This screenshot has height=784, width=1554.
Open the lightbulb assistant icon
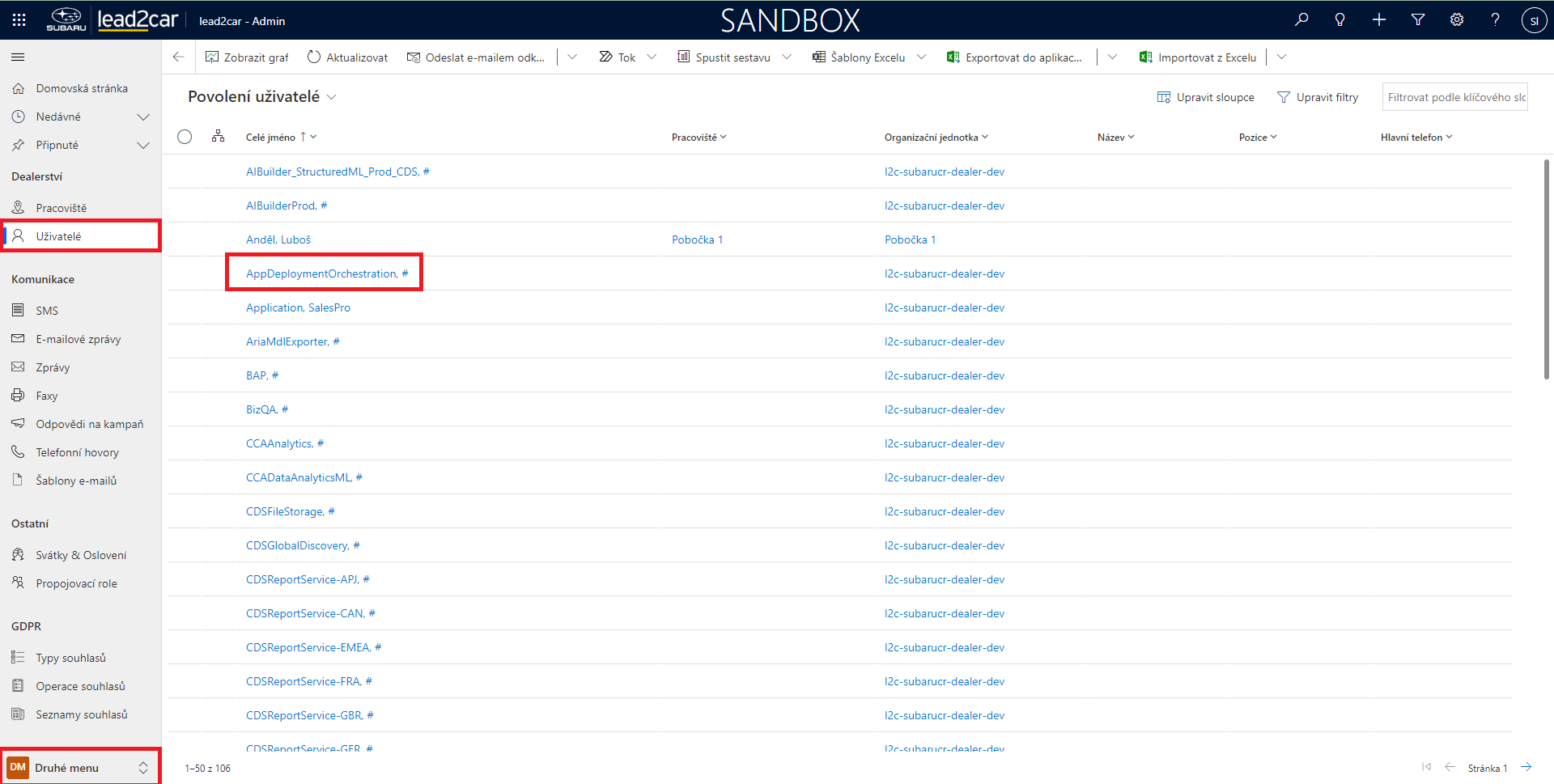click(1340, 20)
